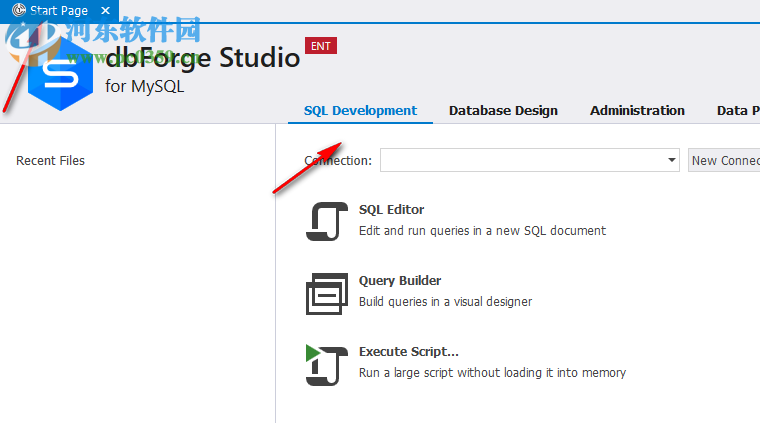This screenshot has height=423, width=760.
Task: Switch to the SQL Development tab
Action: point(360,111)
